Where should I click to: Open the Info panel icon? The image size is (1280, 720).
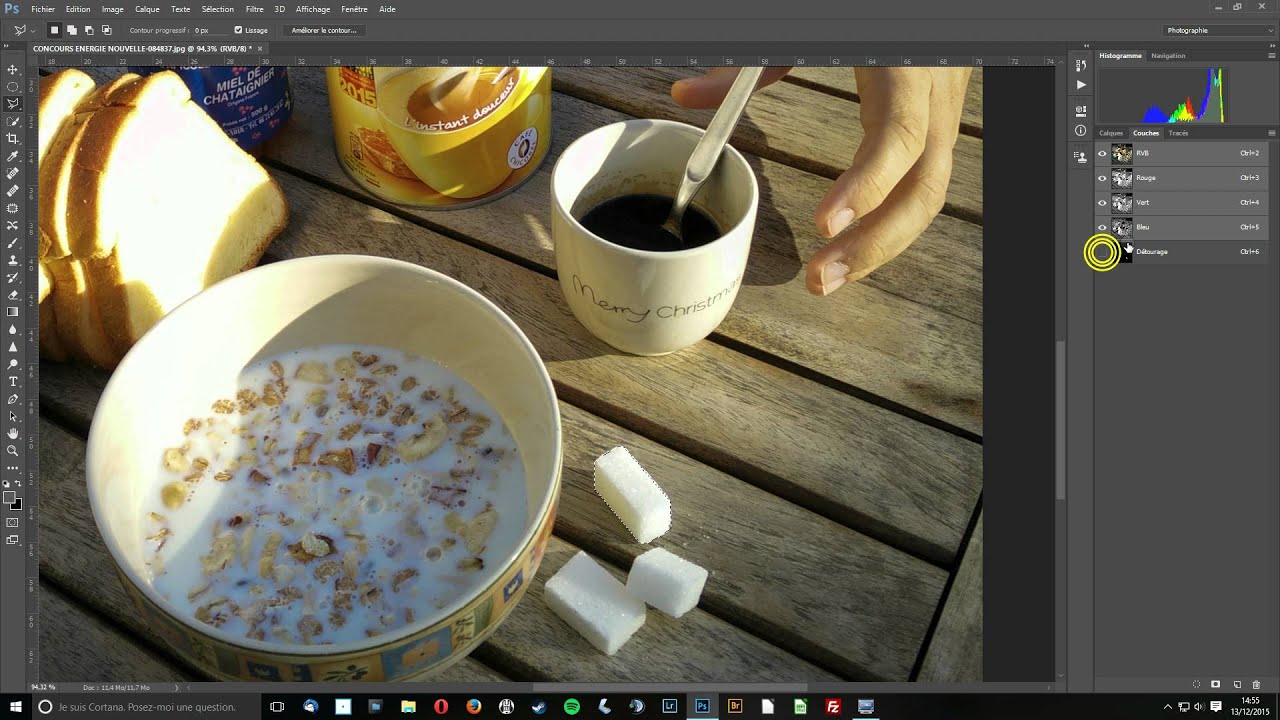1080,130
